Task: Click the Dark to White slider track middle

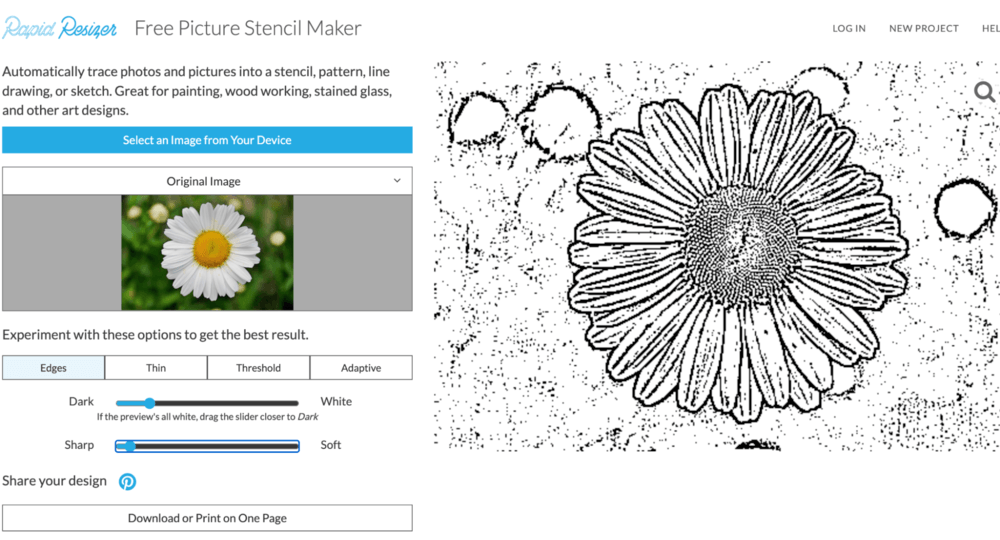Action: click(207, 403)
